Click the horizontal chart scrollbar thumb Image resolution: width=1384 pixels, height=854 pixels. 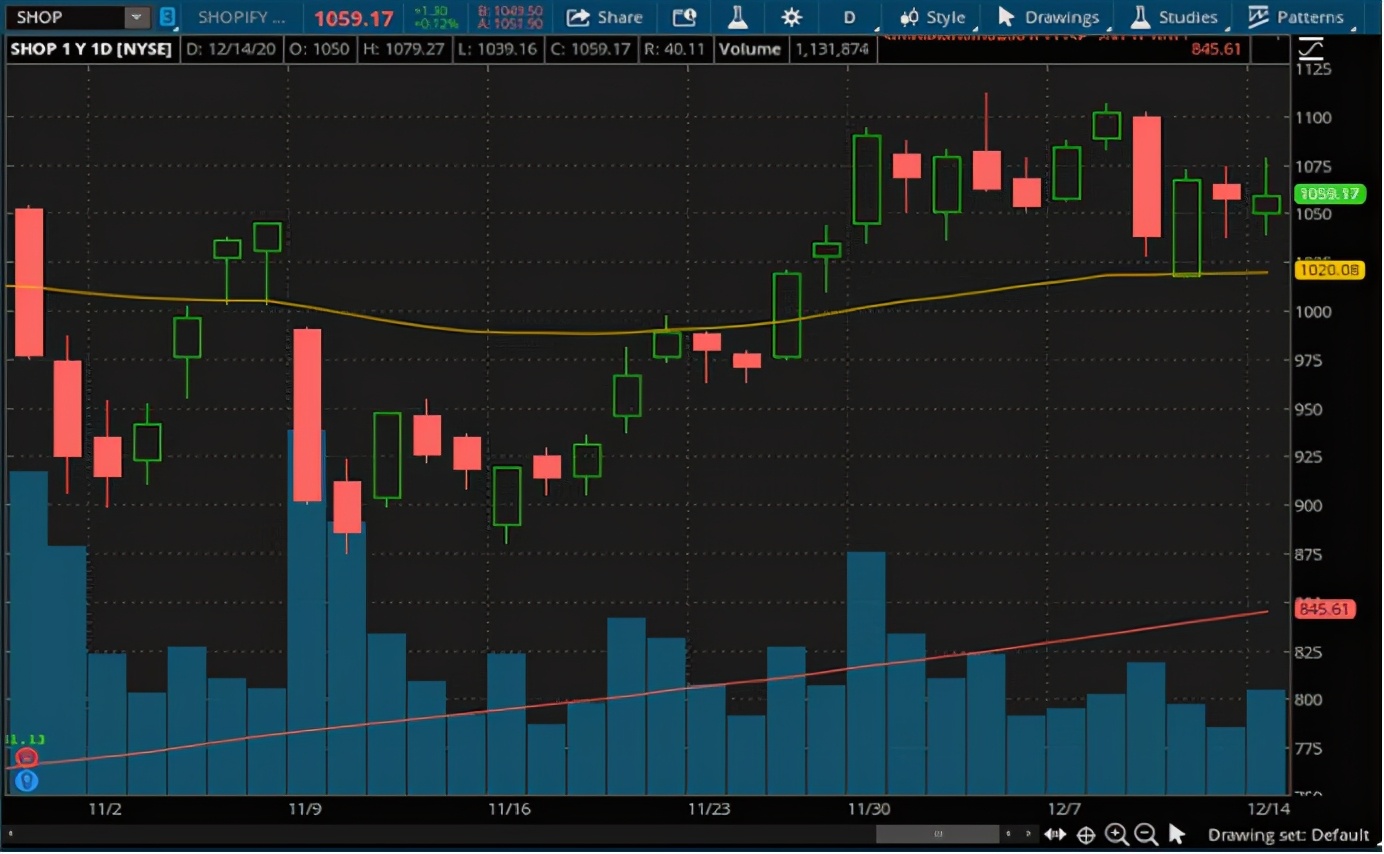click(937, 833)
